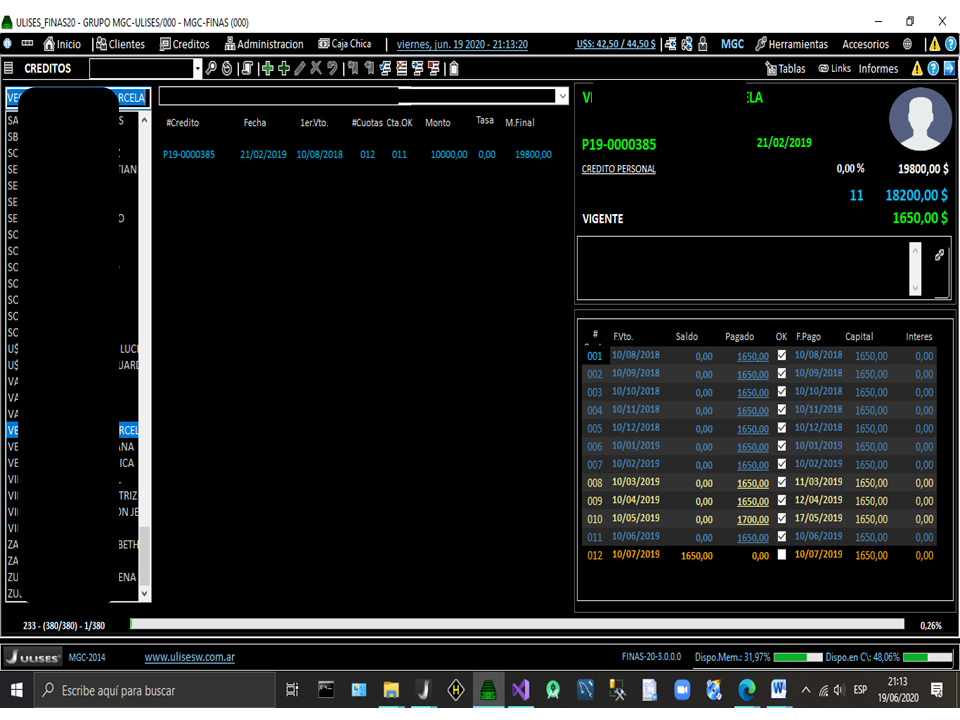Click the padlock icon near MGC

point(703,44)
